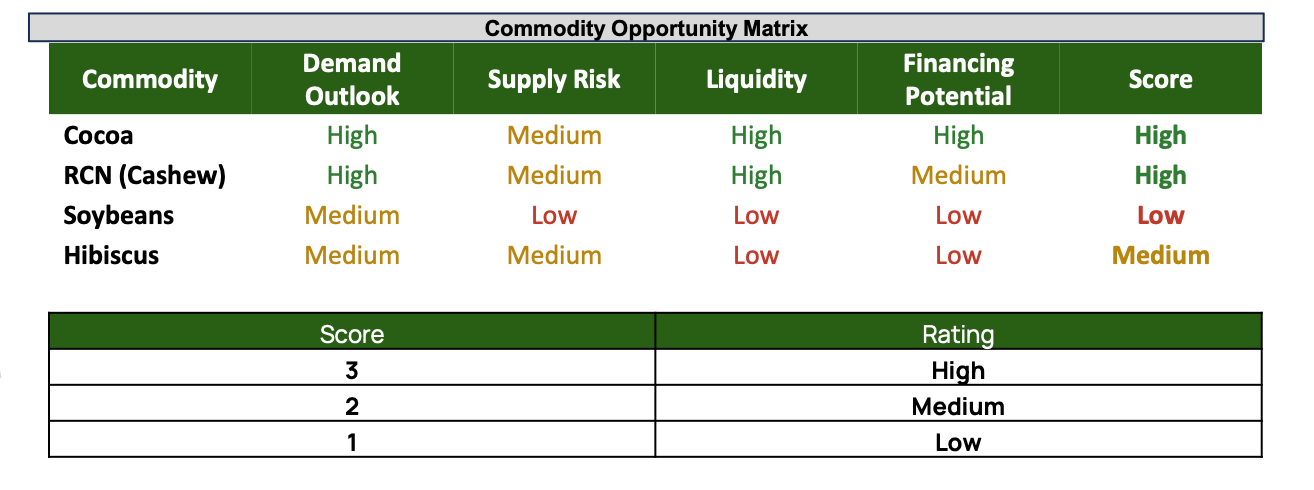1314x490 pixels.
Task: Click the Commodity Opportunity Matrix title
Action: (646, 28)
